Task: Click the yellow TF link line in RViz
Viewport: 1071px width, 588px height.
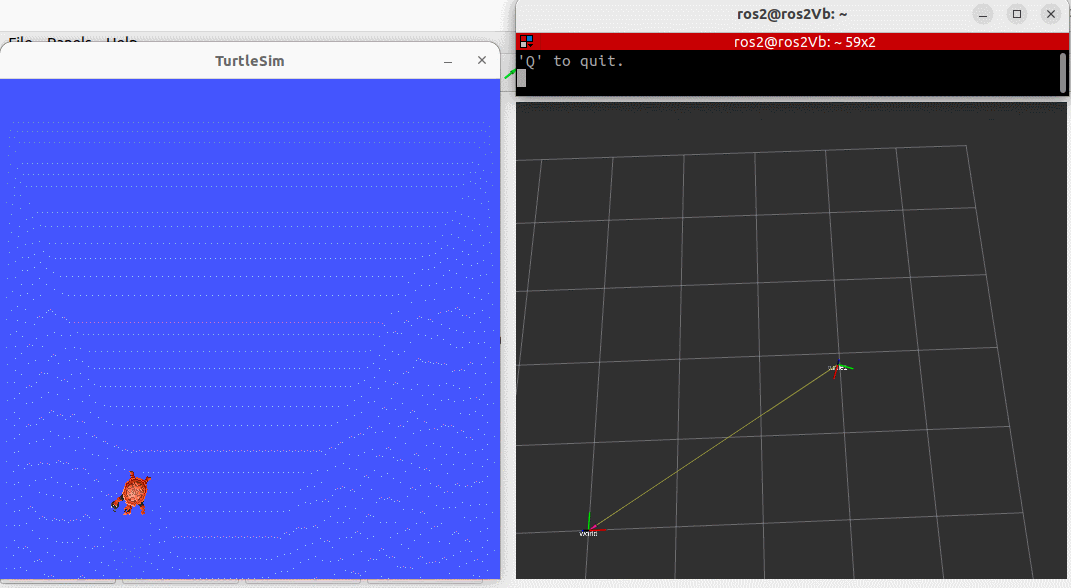Action: click(713, 449)
